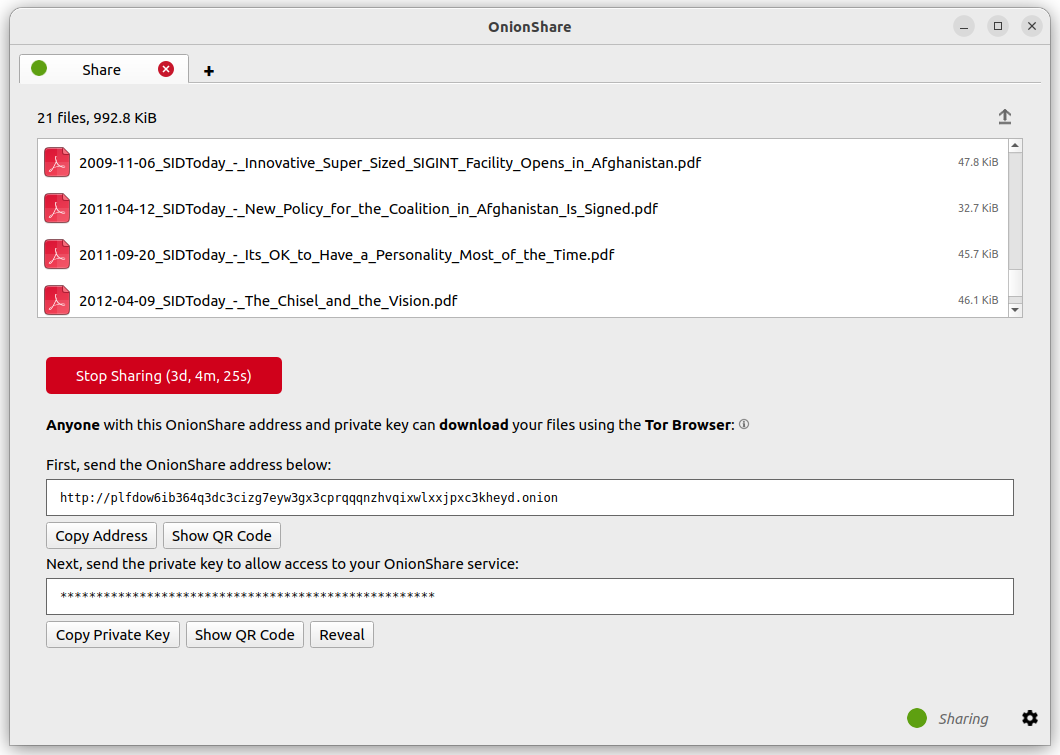Click the green Sharing status indicator
This screenshot has height=755, width=1060.
(917, 718)
